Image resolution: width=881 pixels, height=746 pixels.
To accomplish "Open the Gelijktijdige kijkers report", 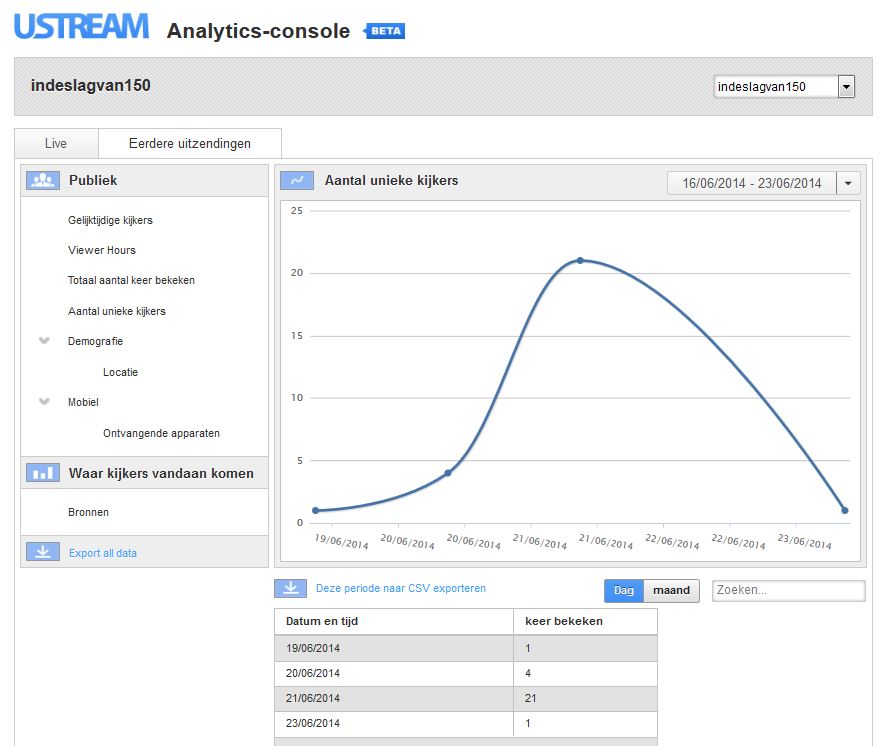I will [110, 220].
